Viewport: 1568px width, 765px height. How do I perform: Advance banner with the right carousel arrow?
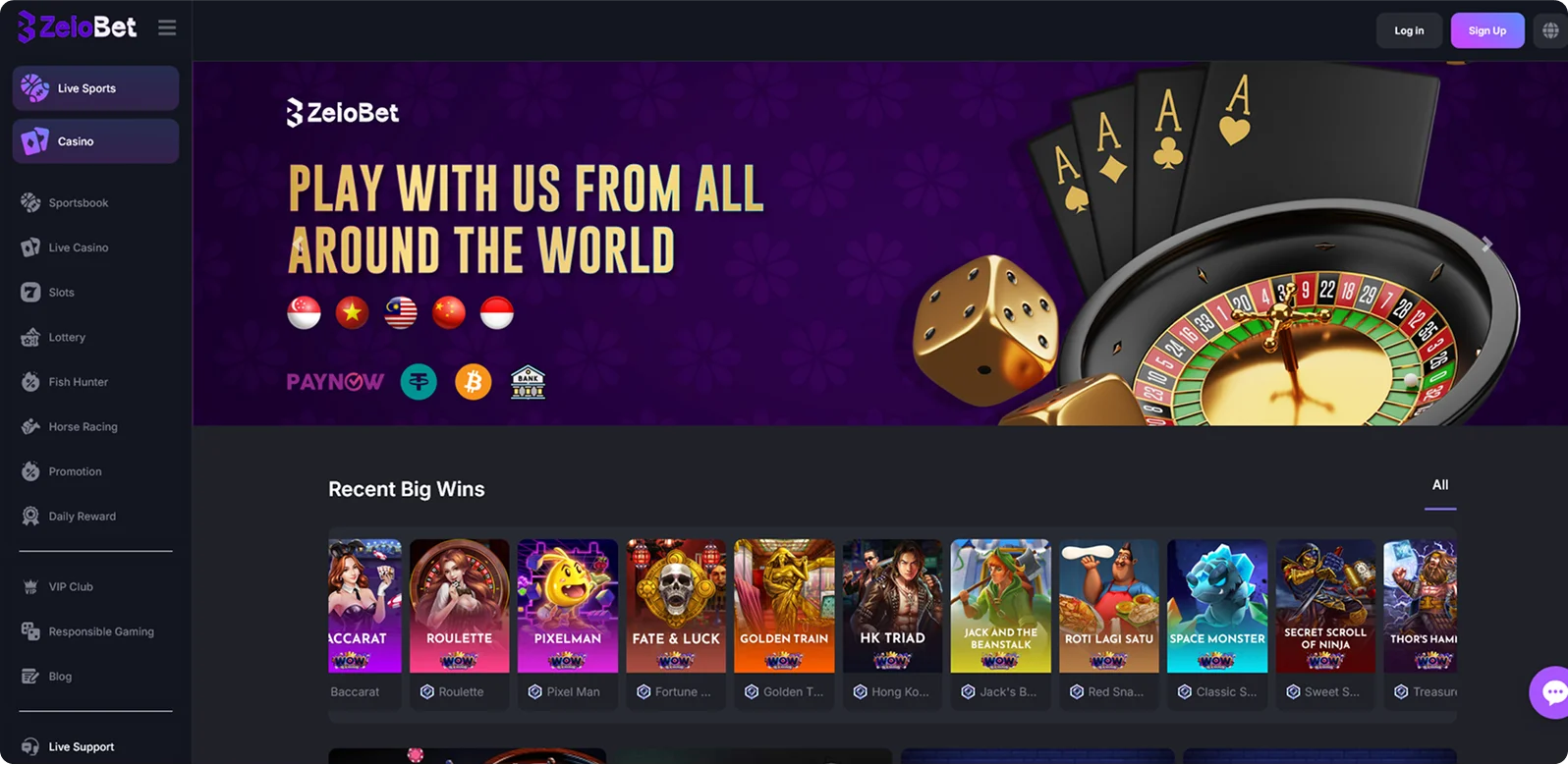click(x=1486, y=245)
